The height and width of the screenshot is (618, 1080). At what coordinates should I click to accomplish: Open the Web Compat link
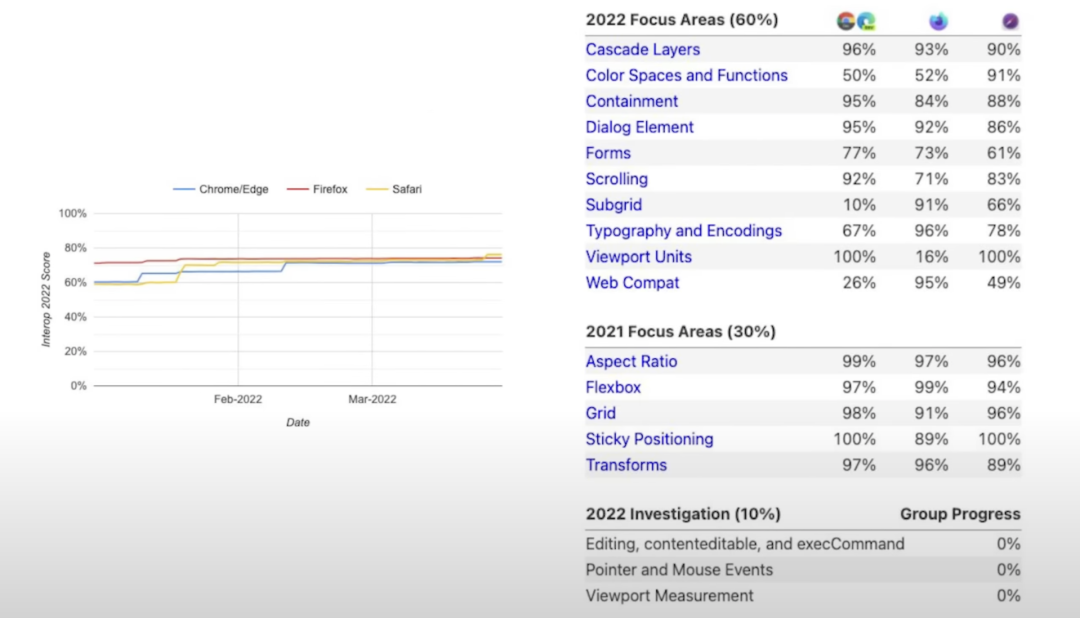[632, 283]
